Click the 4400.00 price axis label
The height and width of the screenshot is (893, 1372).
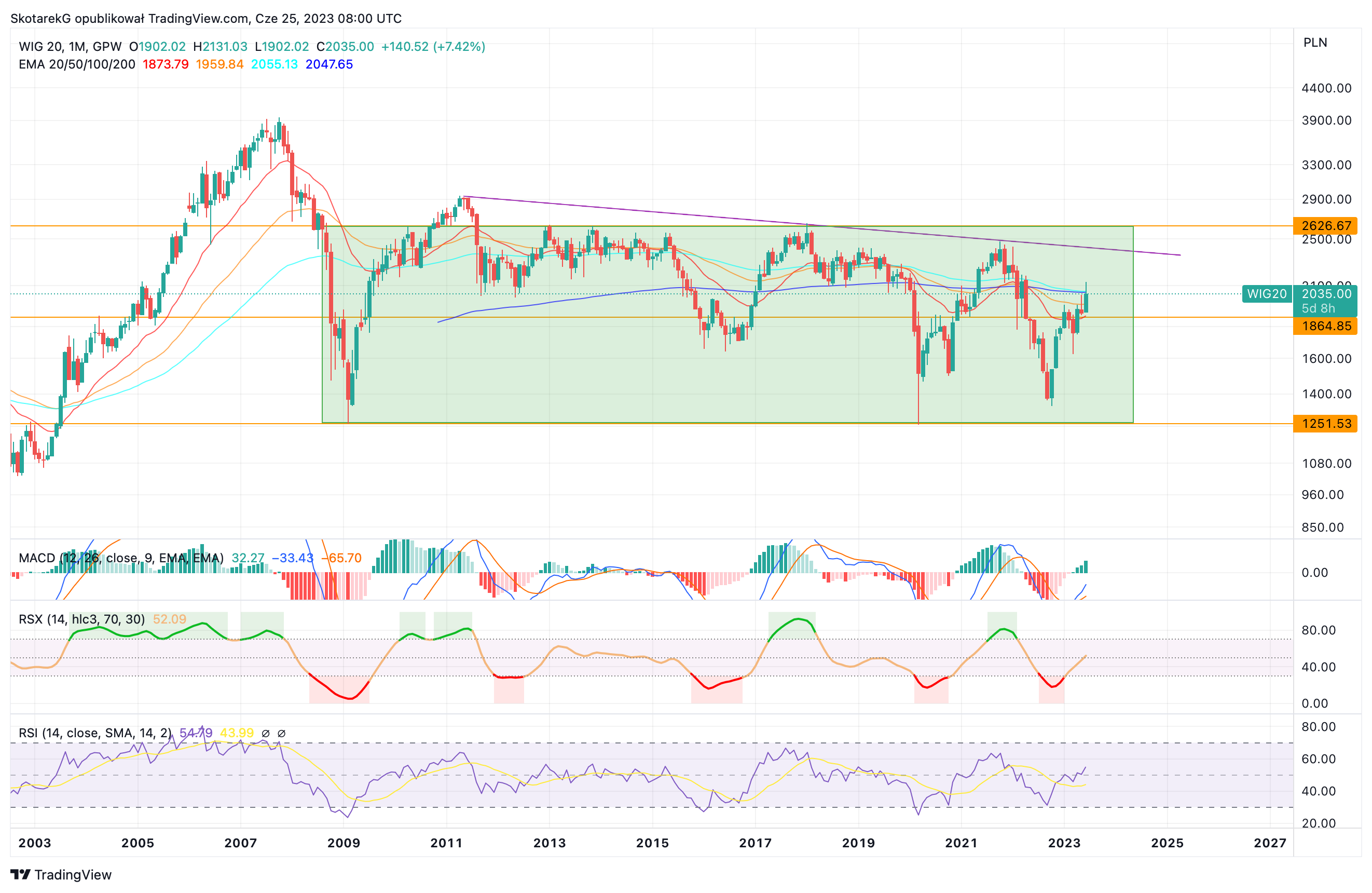[1326, 88]
